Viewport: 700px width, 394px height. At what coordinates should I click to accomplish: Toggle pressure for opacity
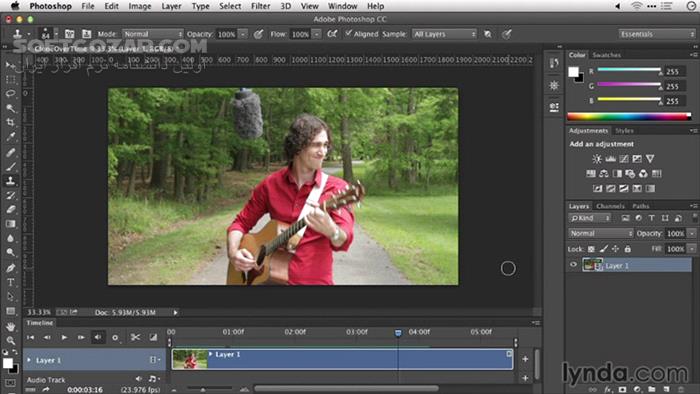point(258,34)
